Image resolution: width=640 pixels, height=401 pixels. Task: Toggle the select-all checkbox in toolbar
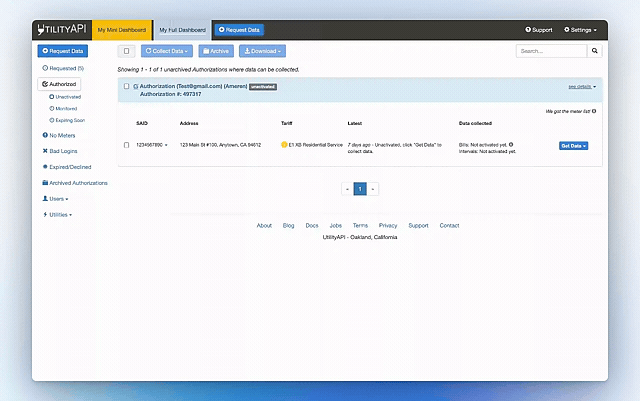point(126,50)
